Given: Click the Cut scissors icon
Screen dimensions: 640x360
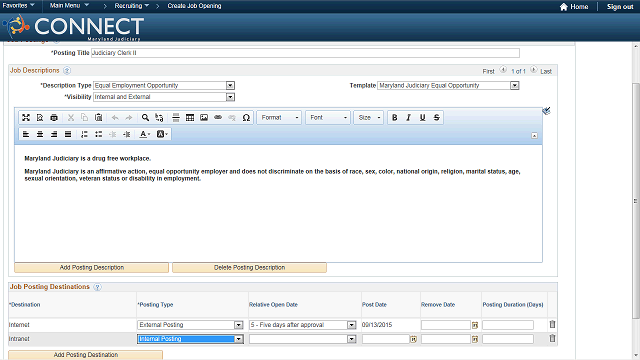Looking at the screenshot, I should coord(71,118).
